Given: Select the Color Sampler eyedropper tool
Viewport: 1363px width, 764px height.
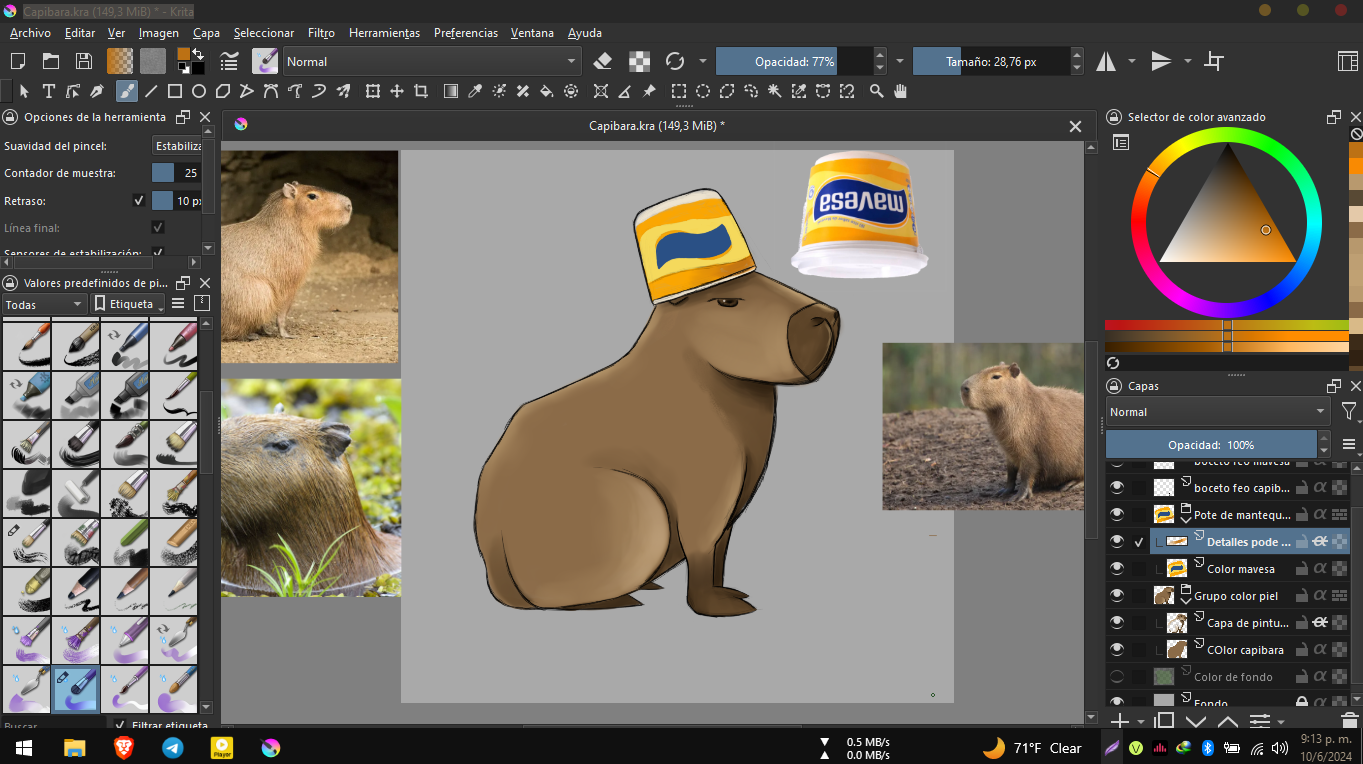Looking at the screenshot, I should (x=475, y=91).
